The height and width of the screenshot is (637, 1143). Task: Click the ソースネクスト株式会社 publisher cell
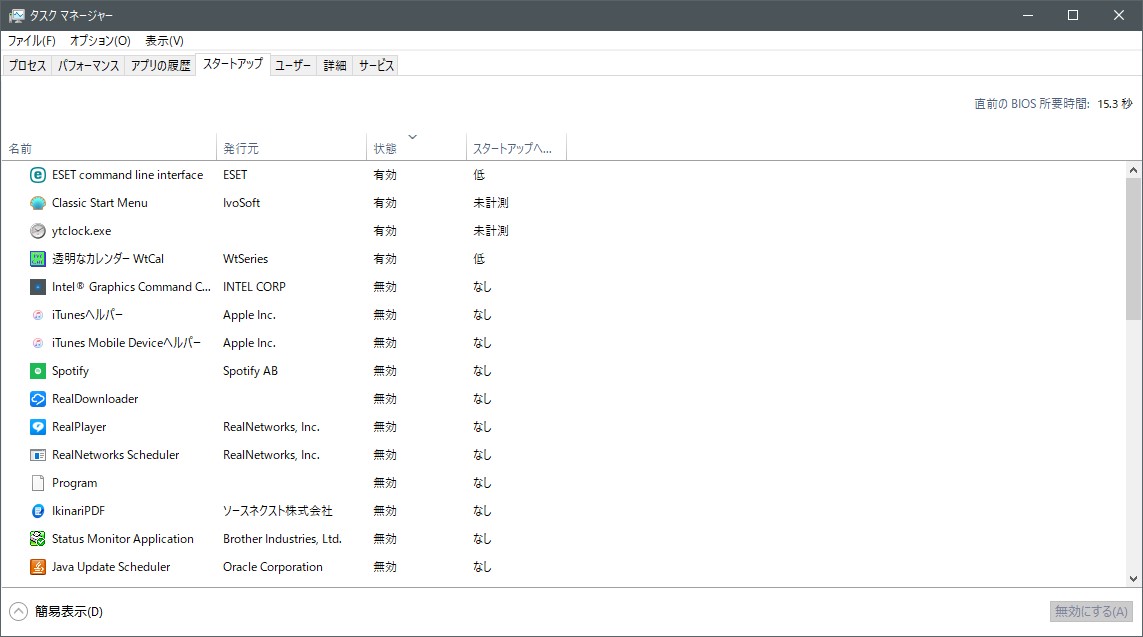[278, 511]
